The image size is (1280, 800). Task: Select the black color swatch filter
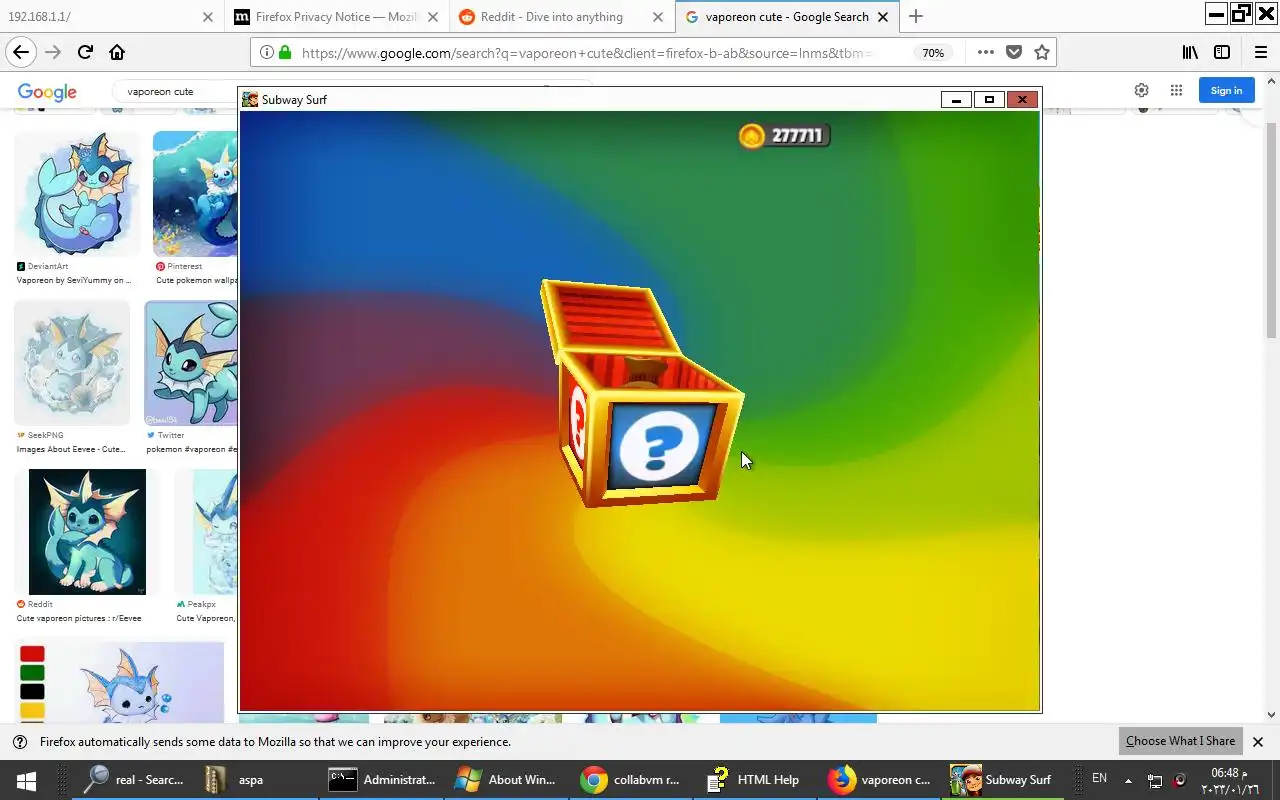(x=32, y=692)
